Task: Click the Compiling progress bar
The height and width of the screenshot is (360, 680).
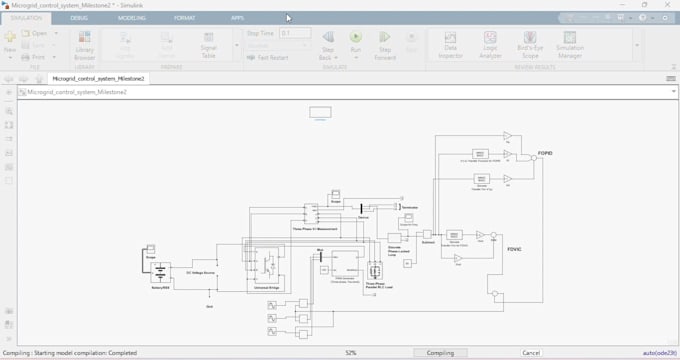Action: [x=440, y=353]
